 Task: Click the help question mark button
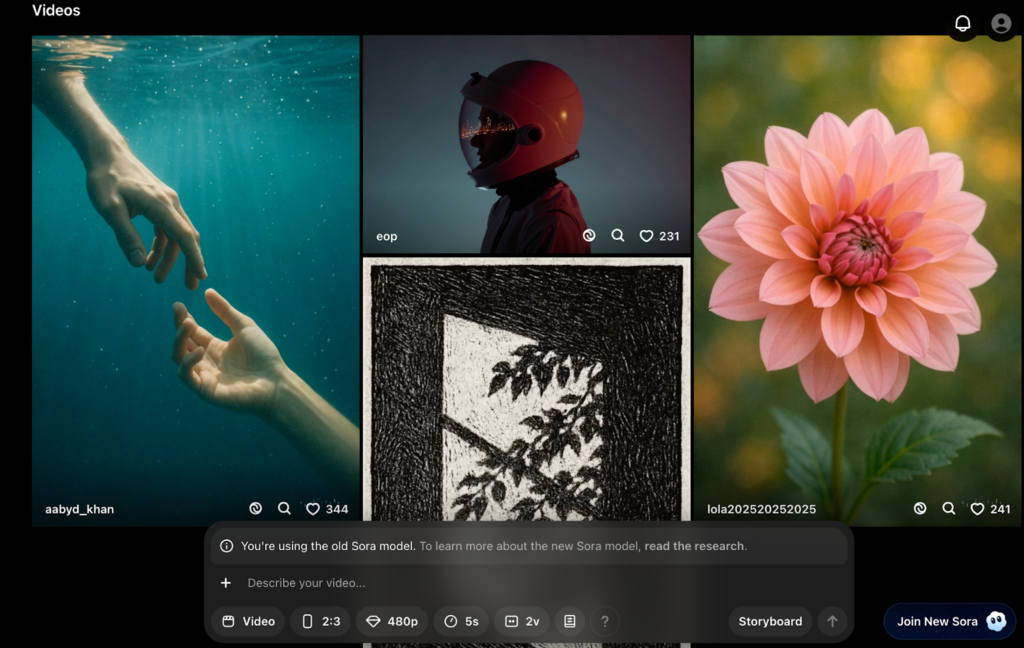tap(604, 621)
